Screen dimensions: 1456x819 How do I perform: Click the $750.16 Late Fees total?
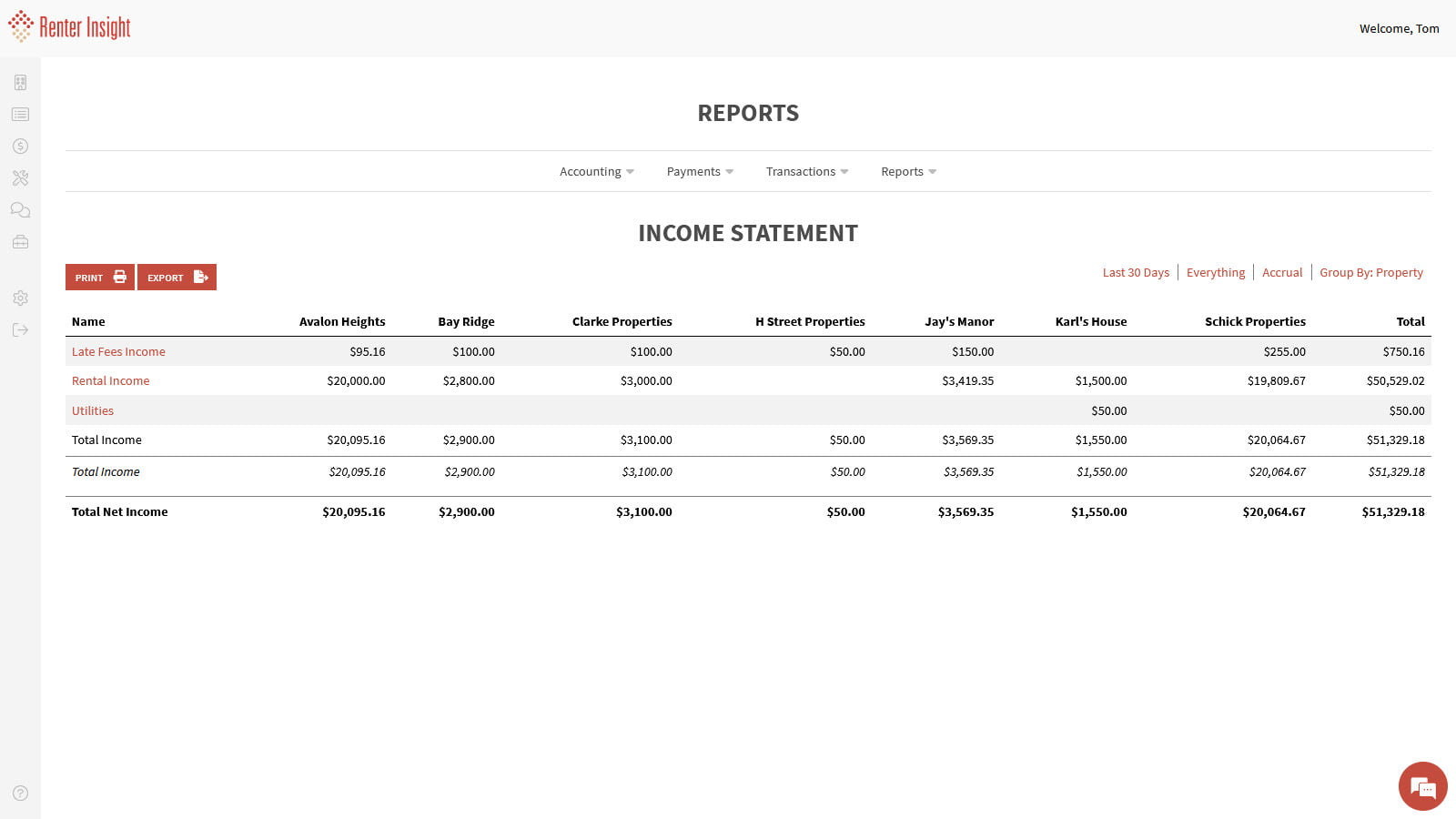pyautogui.click(x=1404, y=352)
